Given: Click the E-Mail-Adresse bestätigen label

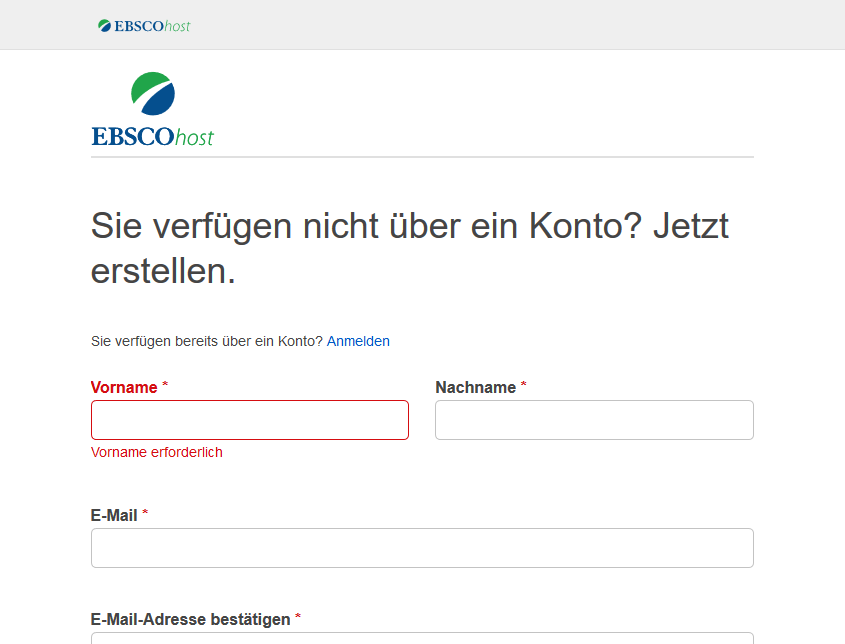Looking at the screenshot, I should tap(190, 619).
